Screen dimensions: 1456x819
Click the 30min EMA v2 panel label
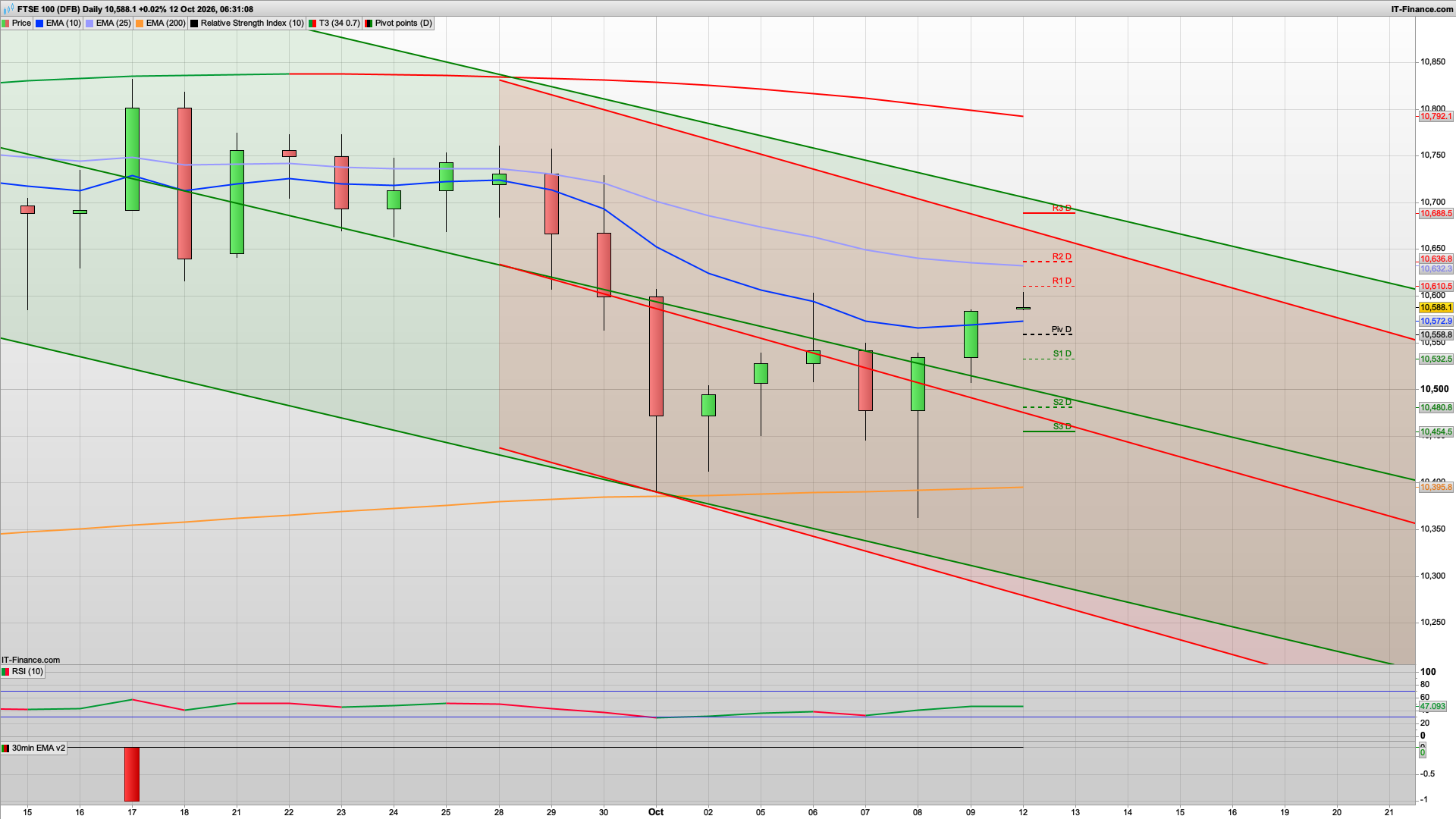pyautogui.click(x=34, y=748)
